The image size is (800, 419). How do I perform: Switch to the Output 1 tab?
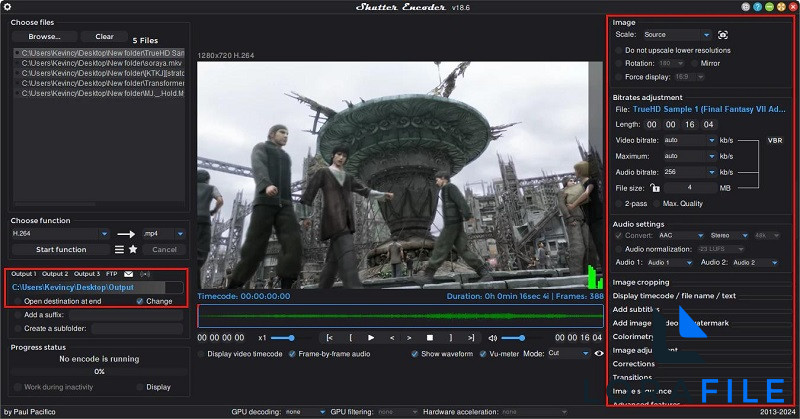tap(23, 274)
